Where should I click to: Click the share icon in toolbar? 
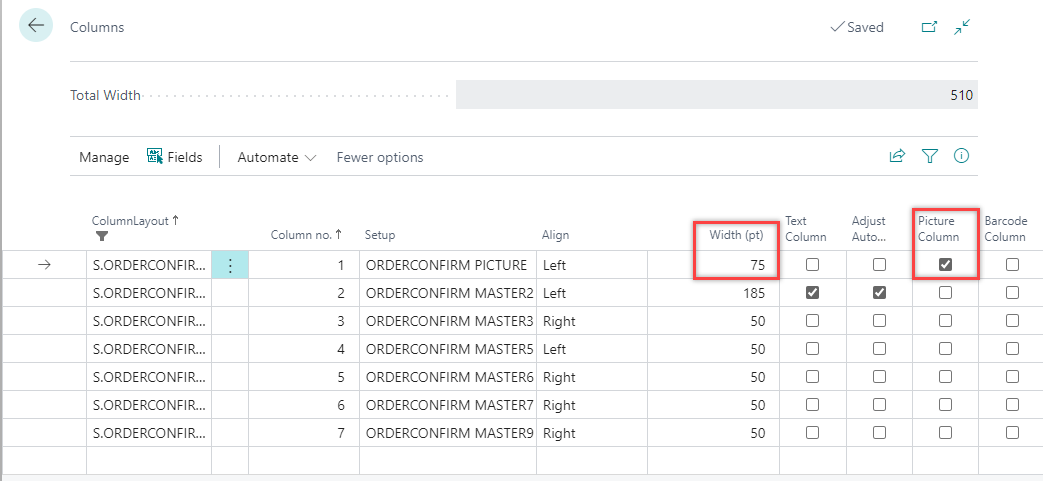point(897,156)
